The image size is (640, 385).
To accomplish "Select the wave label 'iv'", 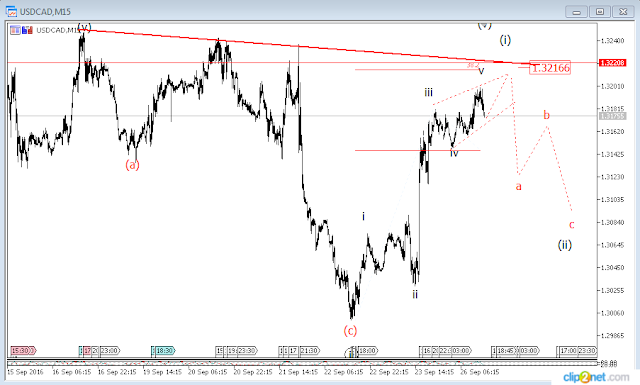I will pos(454,153).
